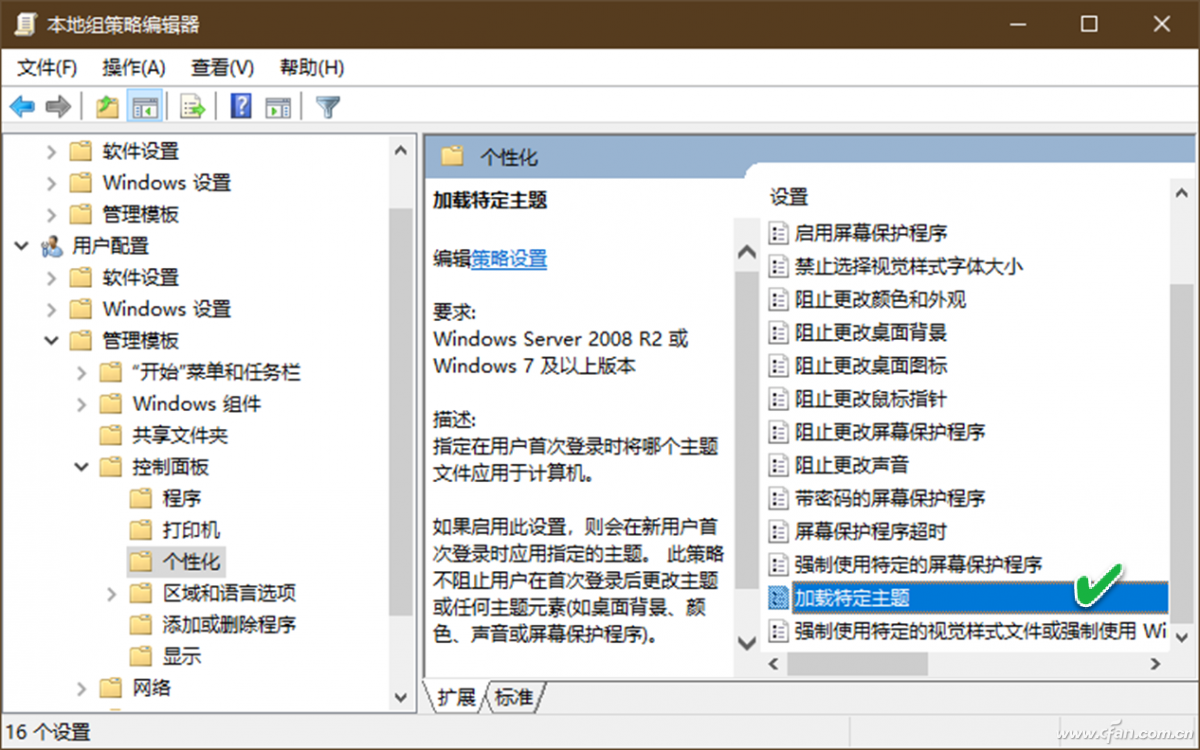This screenshot has height=750, width=1200.
Task: Expand Windows 设置 node under 用户配置
Action: point(52,309)
